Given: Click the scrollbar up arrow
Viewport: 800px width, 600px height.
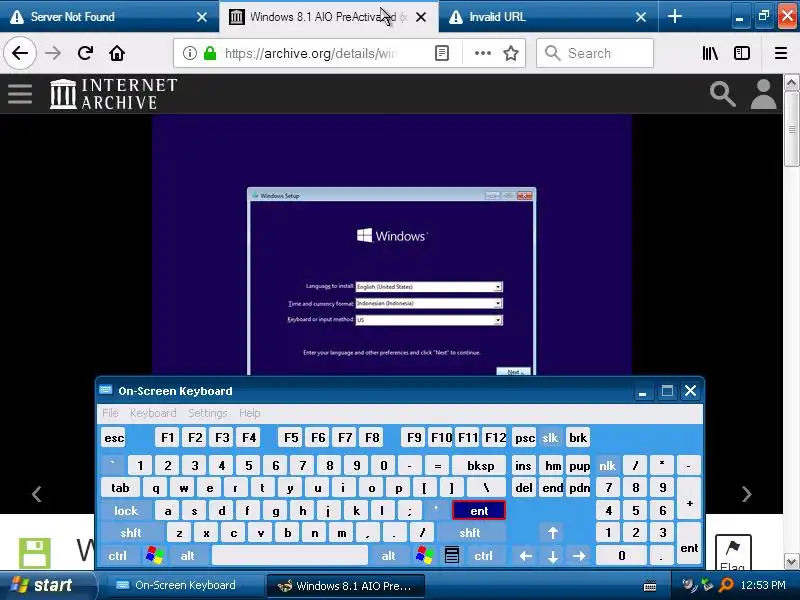Looking at the screenshot, I should click(x=791, y=83).
